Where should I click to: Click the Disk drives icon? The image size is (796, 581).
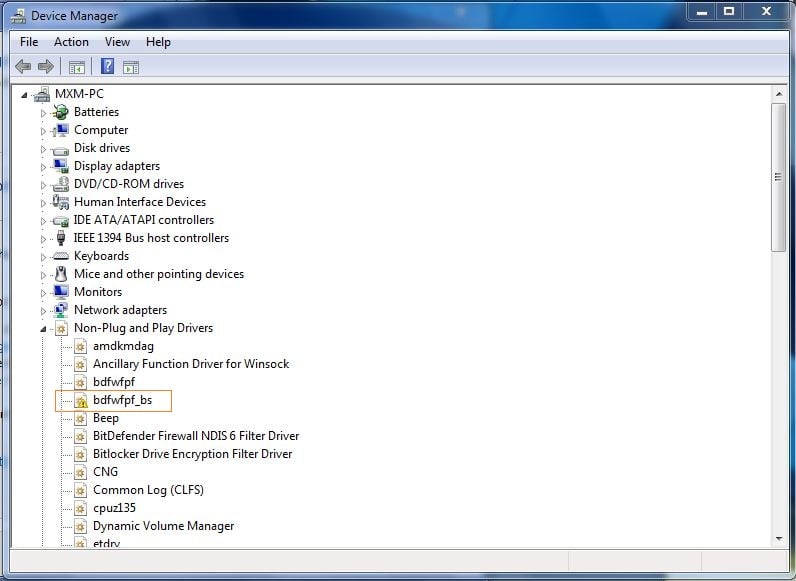[x=60, y=149]
